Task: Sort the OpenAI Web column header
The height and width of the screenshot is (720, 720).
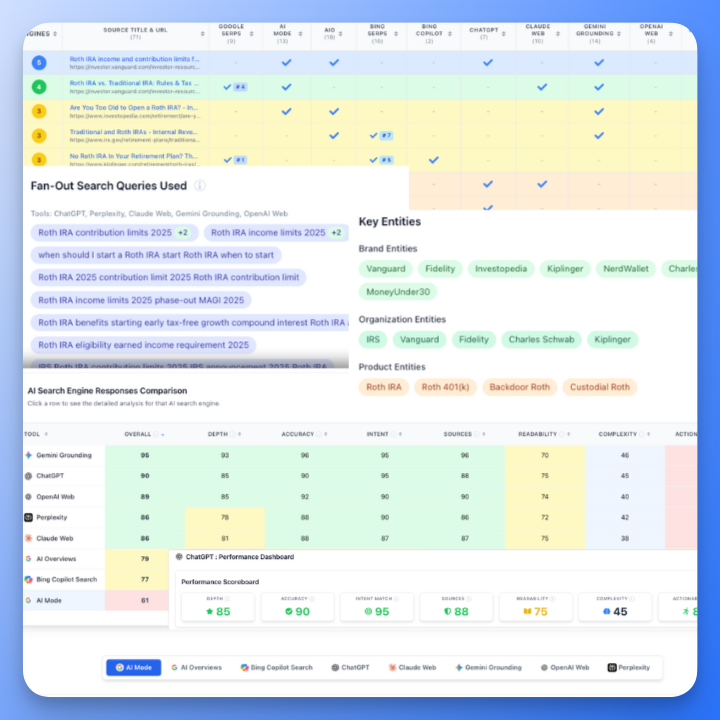Action: pyautogui.click(x=671, y=34)
